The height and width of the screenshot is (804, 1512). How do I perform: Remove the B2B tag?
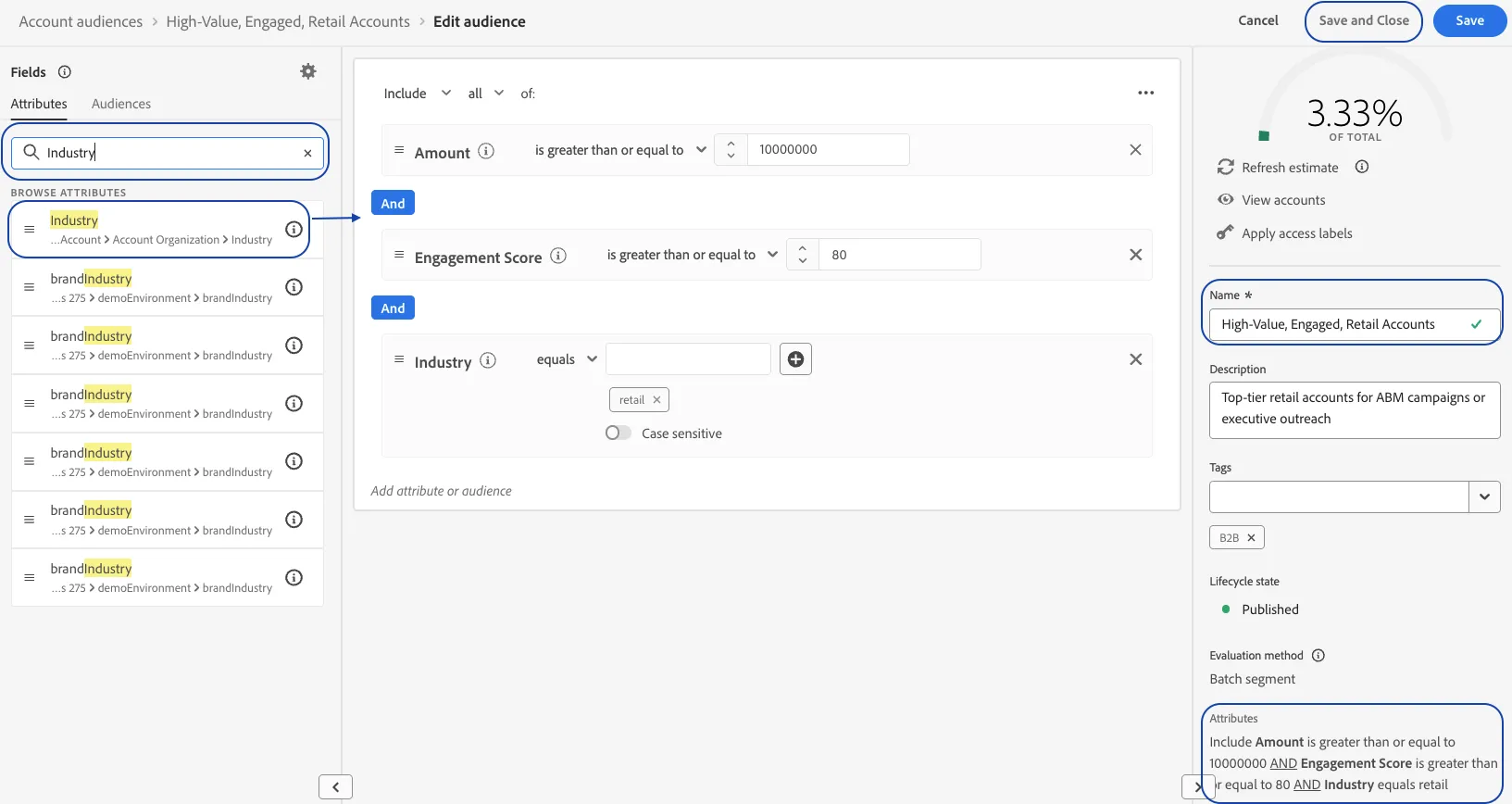coord(1251,537)
